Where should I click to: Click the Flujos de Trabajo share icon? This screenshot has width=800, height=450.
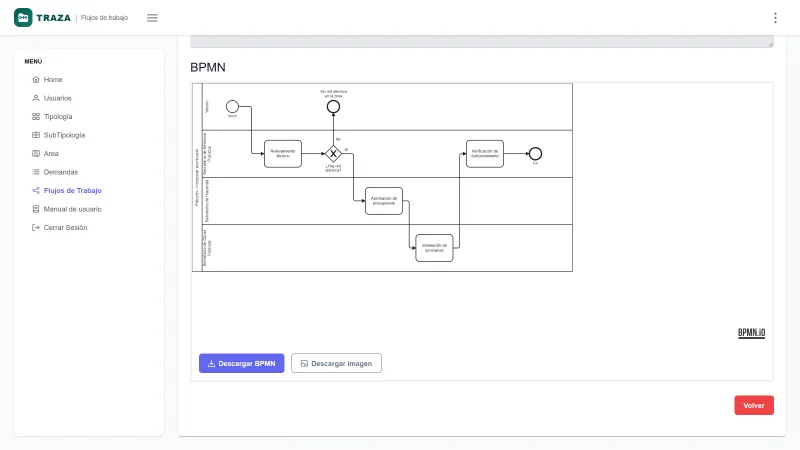[x=36, y=190]
